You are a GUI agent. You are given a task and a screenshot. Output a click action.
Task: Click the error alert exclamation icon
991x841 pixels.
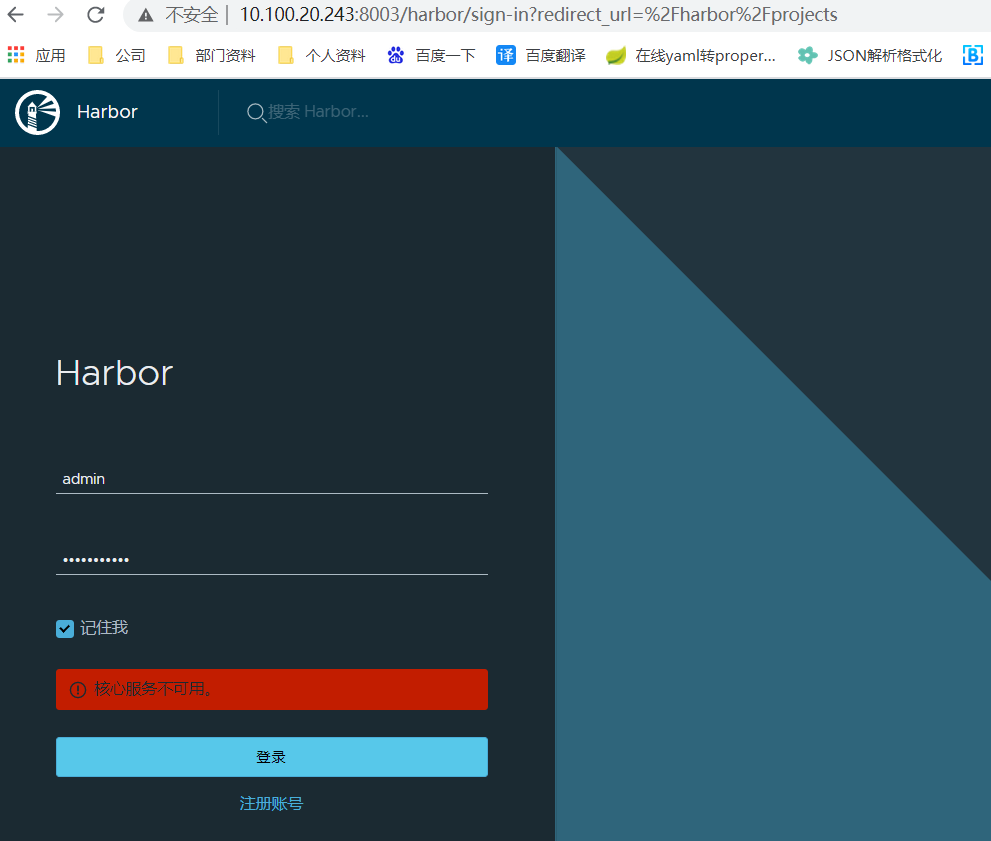point(78,689)
